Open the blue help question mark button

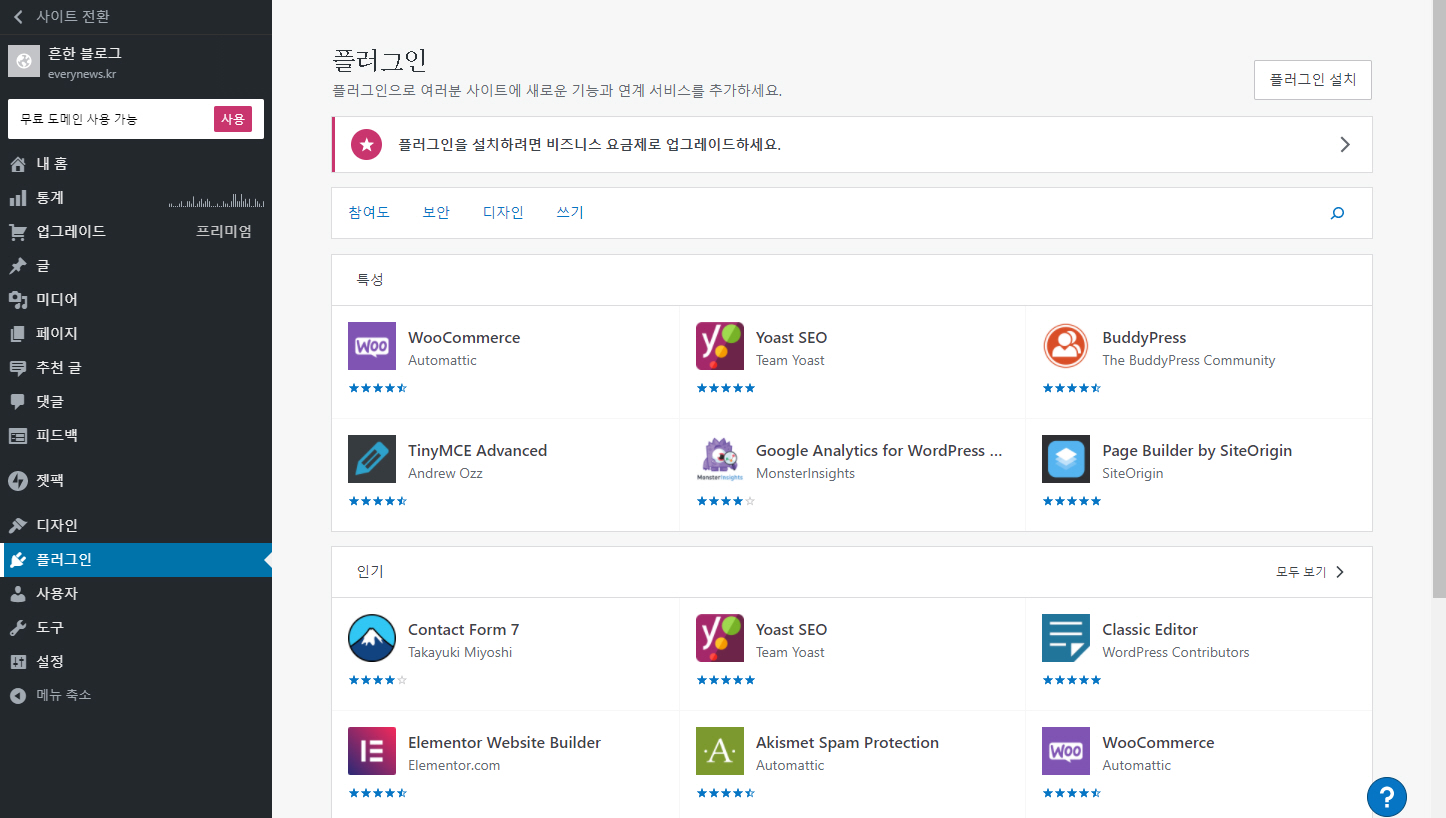1387,797
